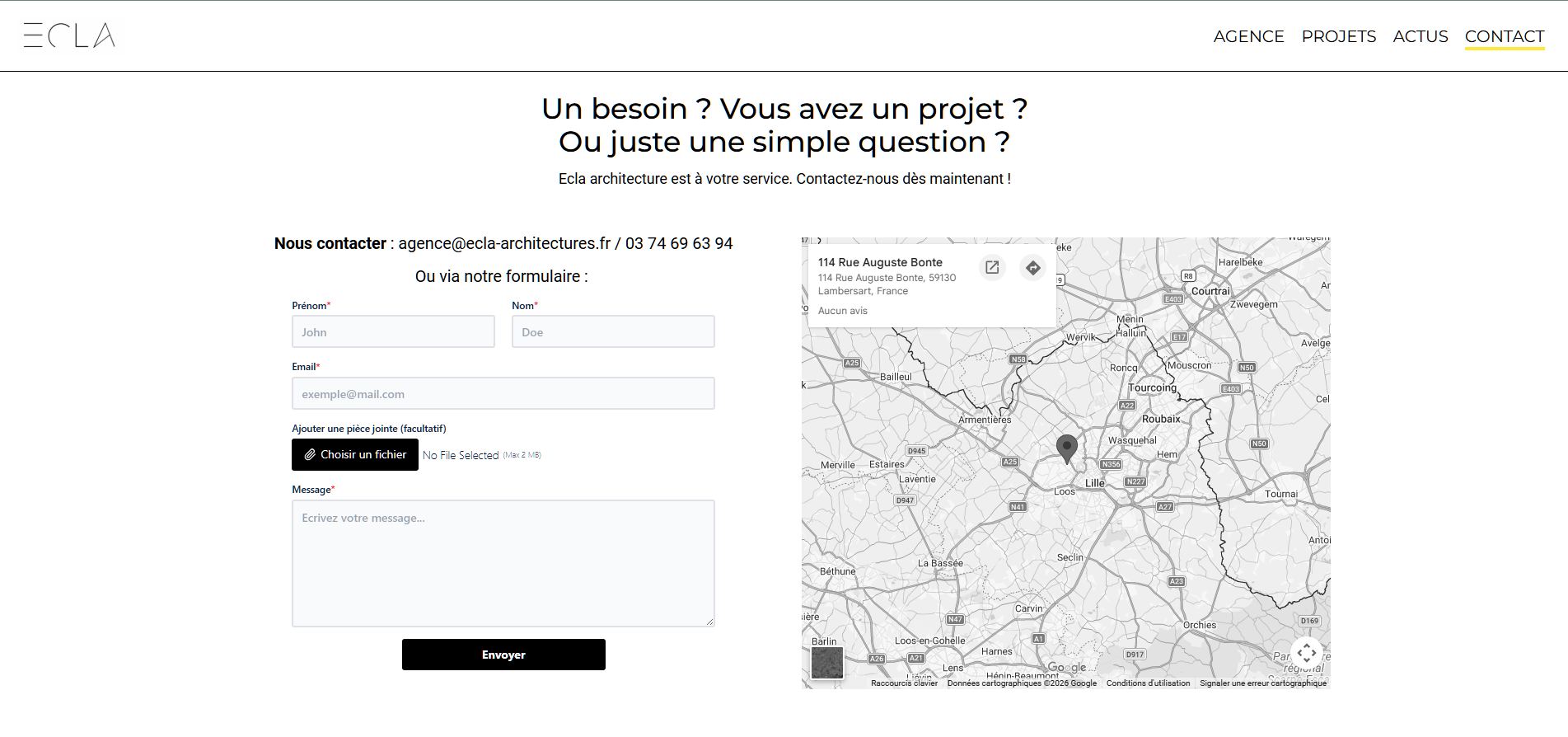Click the directions arrow icon on map

[x=1032, y=268]
